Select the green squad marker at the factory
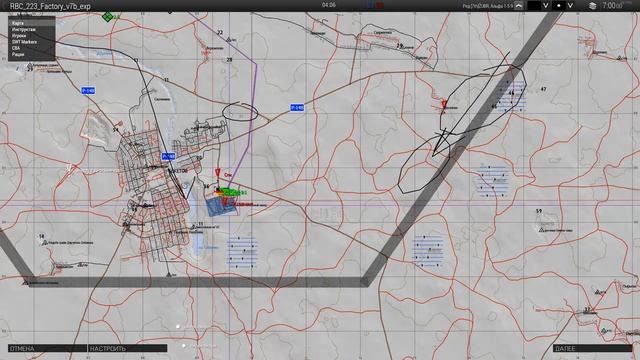 click(231, 192)
